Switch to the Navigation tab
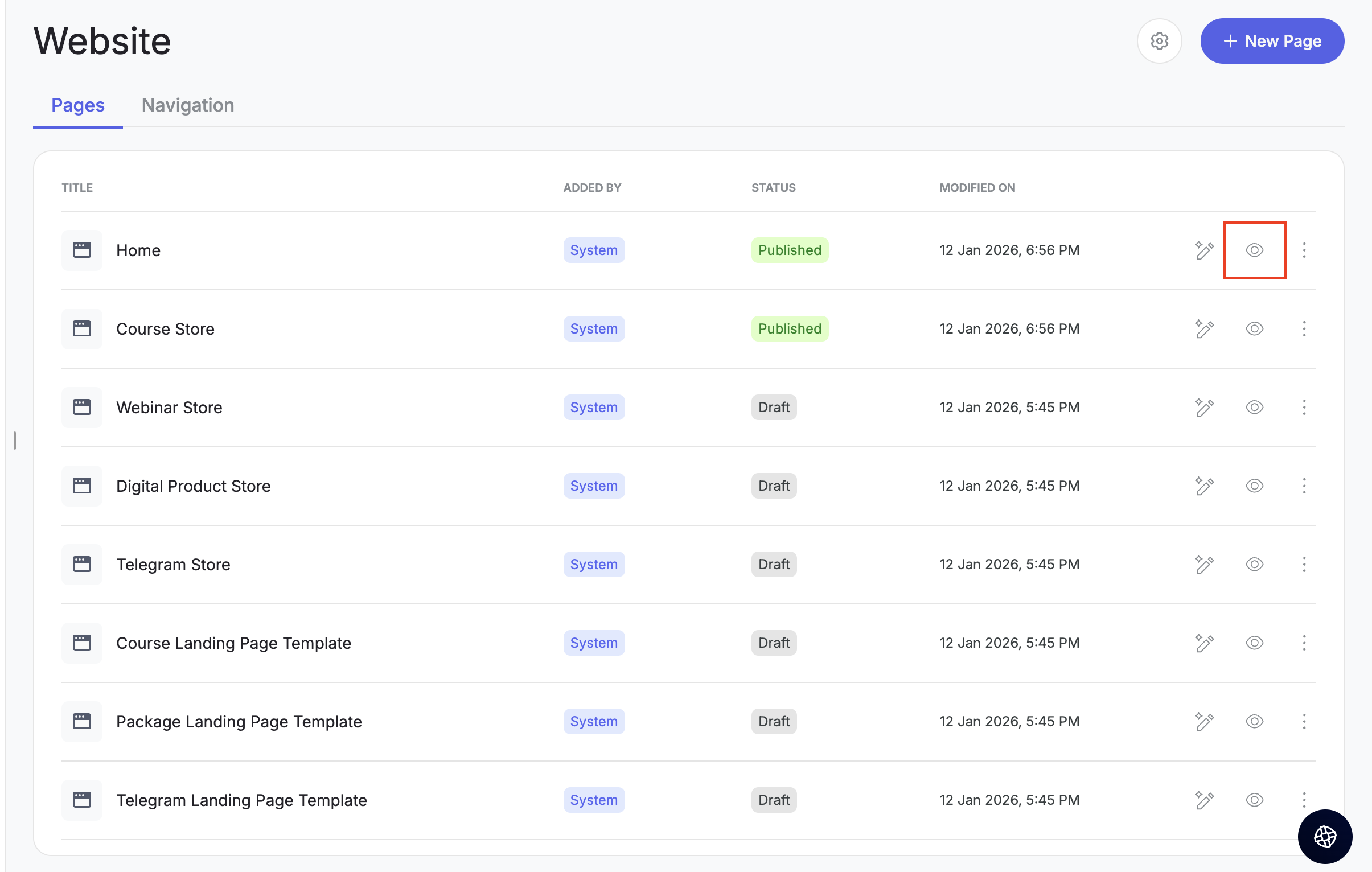Image resolution: width=1372 pixels, height=872 pixels. point(187,105)
